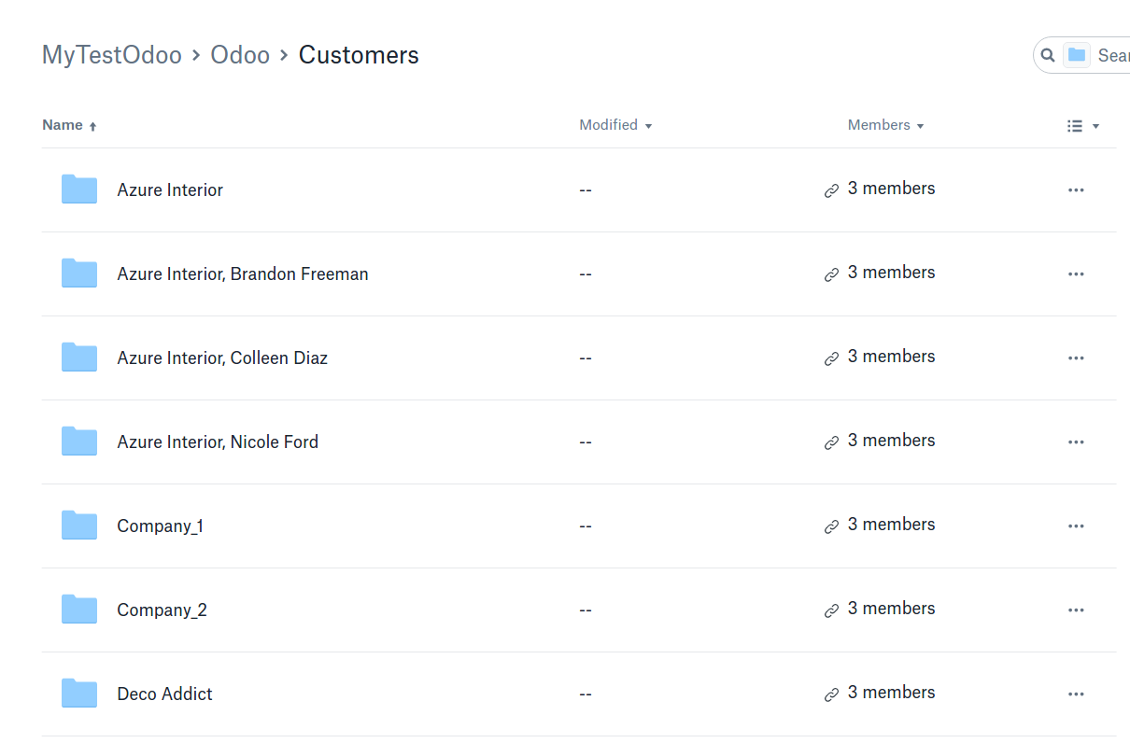Open the Azure Interior, Nicole Ford folder
The width and height of the screenshot is (1130, 743).
(x=217, y=442)
